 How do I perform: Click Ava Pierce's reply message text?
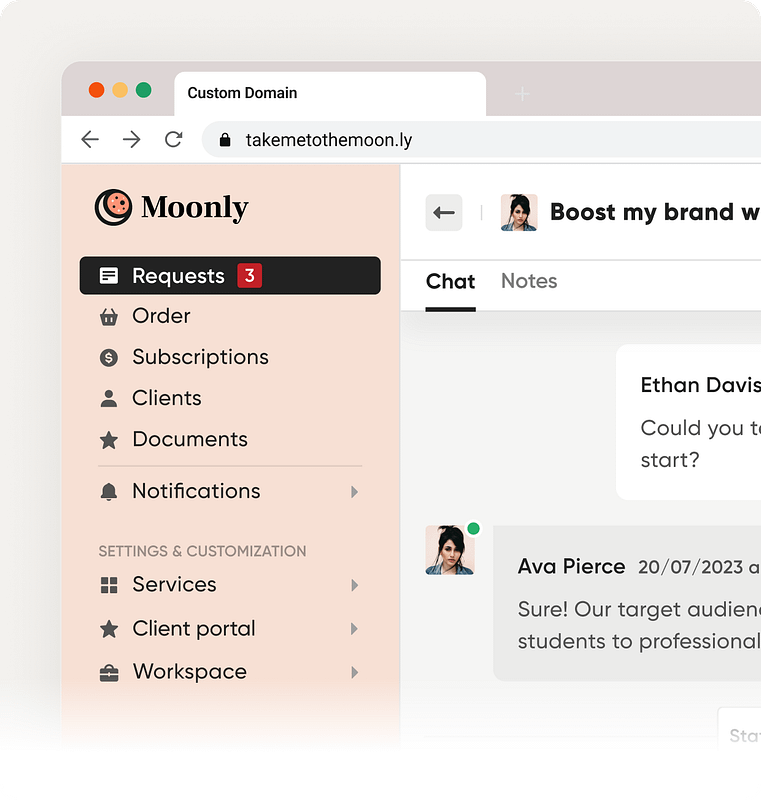(x=639, y=626)
